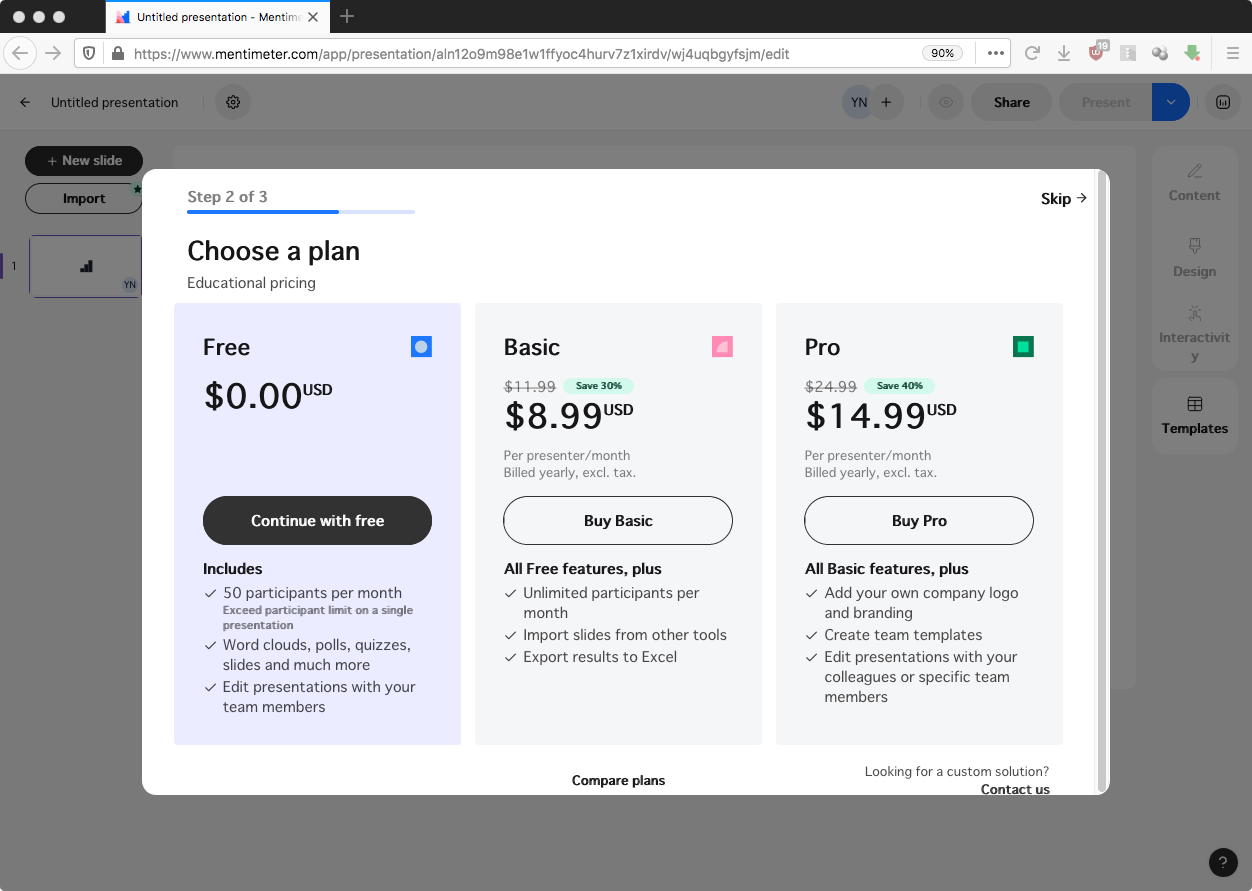The height and width of the screenshot is (891, 1252).
Task: Click the Contact us link
Action: (1015, 789)
